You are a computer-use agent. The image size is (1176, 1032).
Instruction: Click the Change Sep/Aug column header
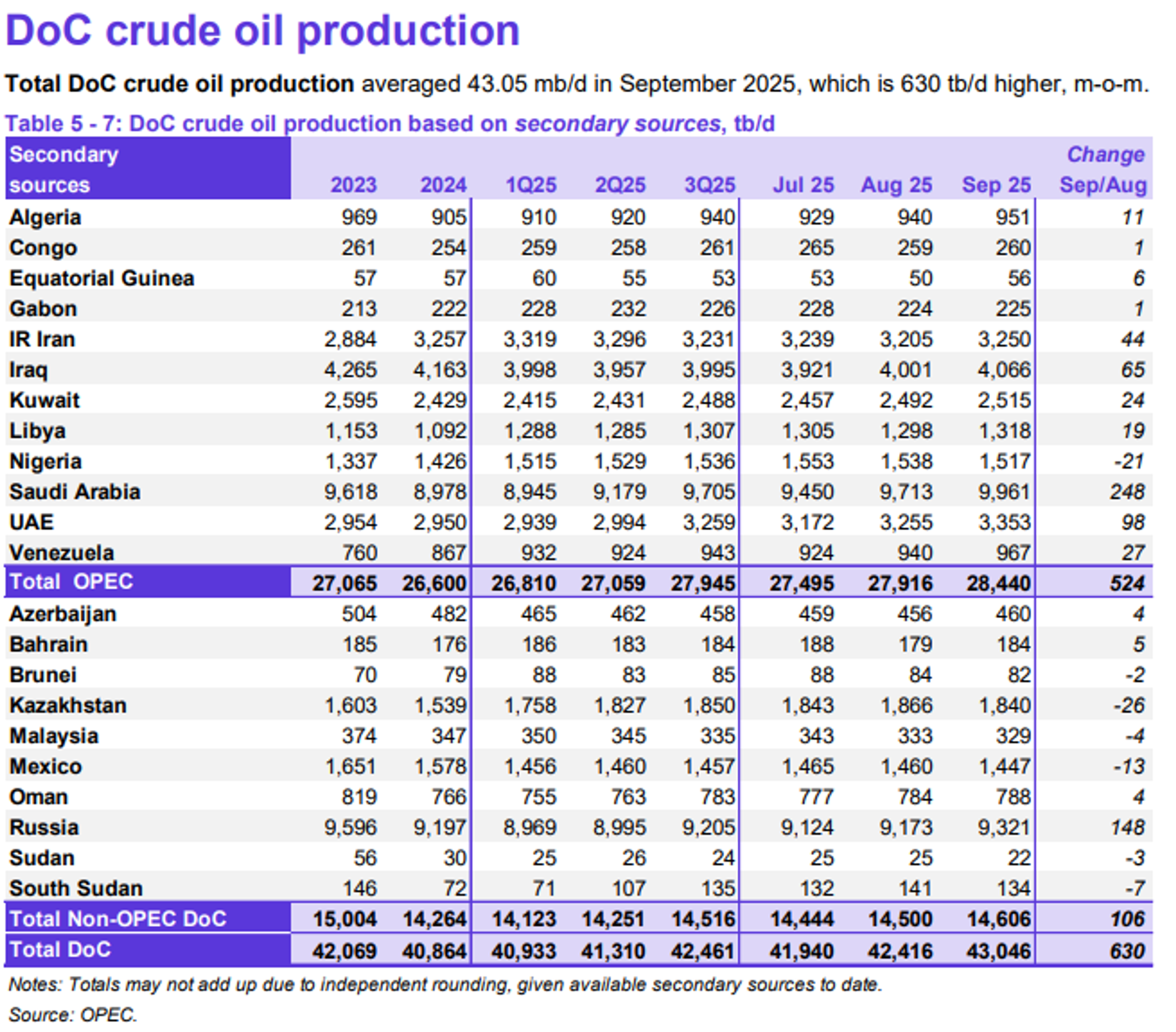point(1103,170)
